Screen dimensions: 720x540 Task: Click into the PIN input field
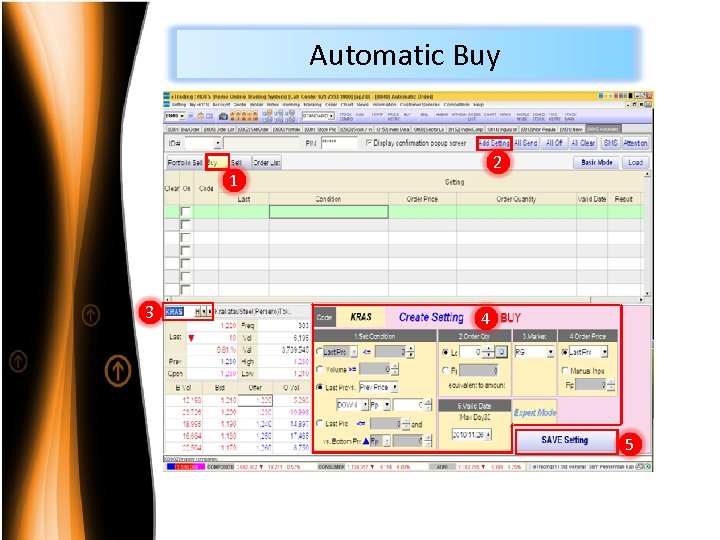339,143
